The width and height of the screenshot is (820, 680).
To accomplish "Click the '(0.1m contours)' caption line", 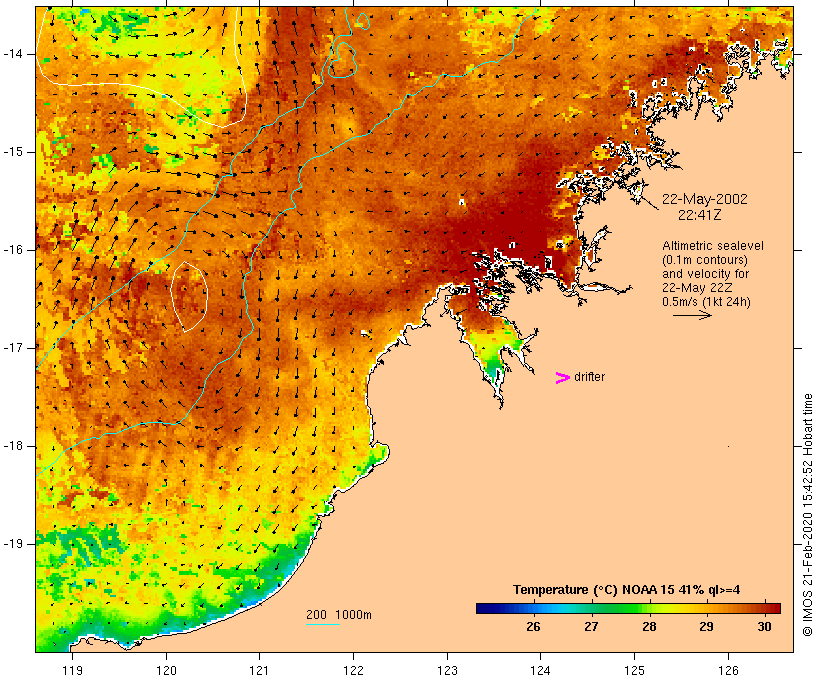I will [x=705, y=260].
